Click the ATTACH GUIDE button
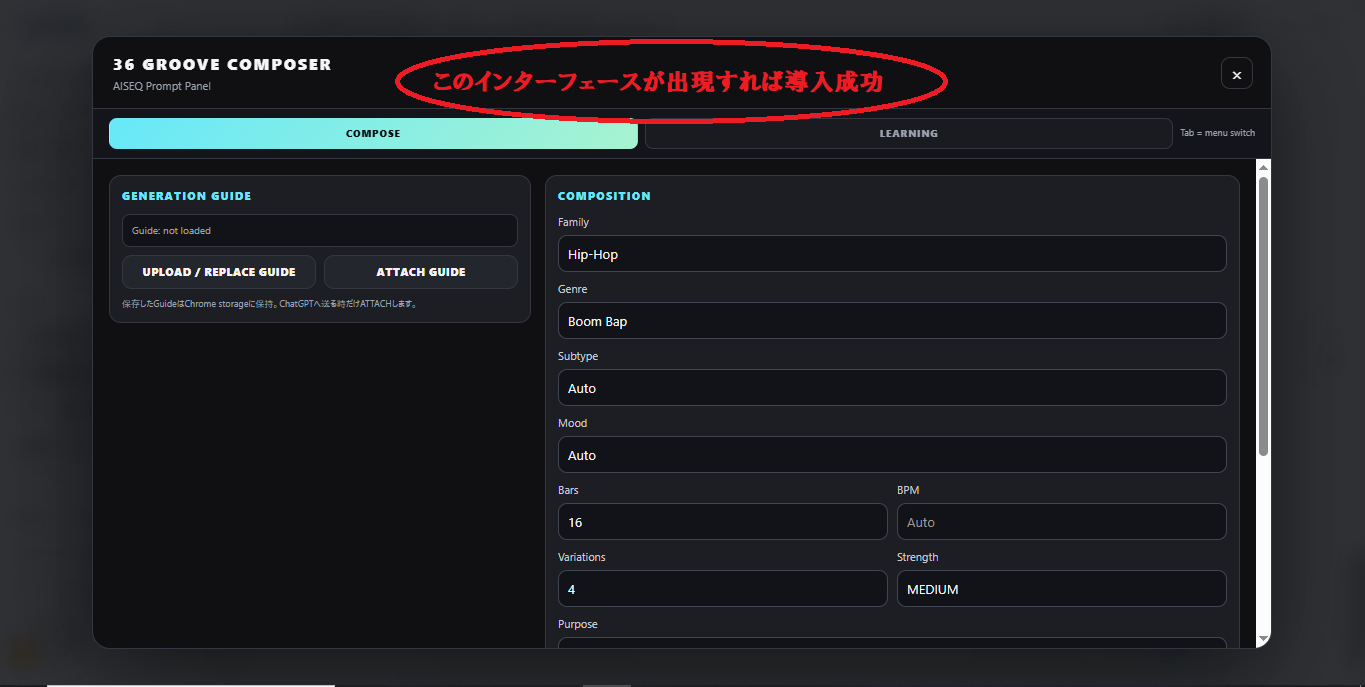1365x687 pixels. [421, 272]
